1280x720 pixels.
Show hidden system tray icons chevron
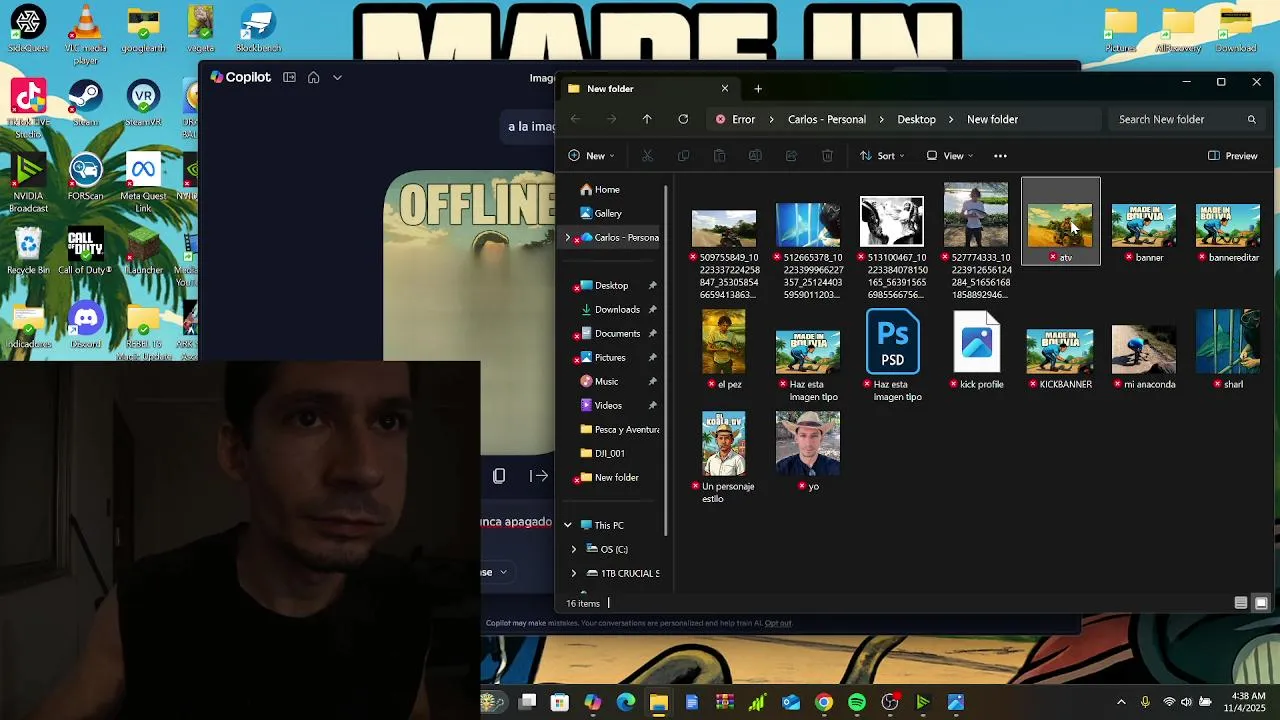pyautogui.click(x=1121, y=702)
